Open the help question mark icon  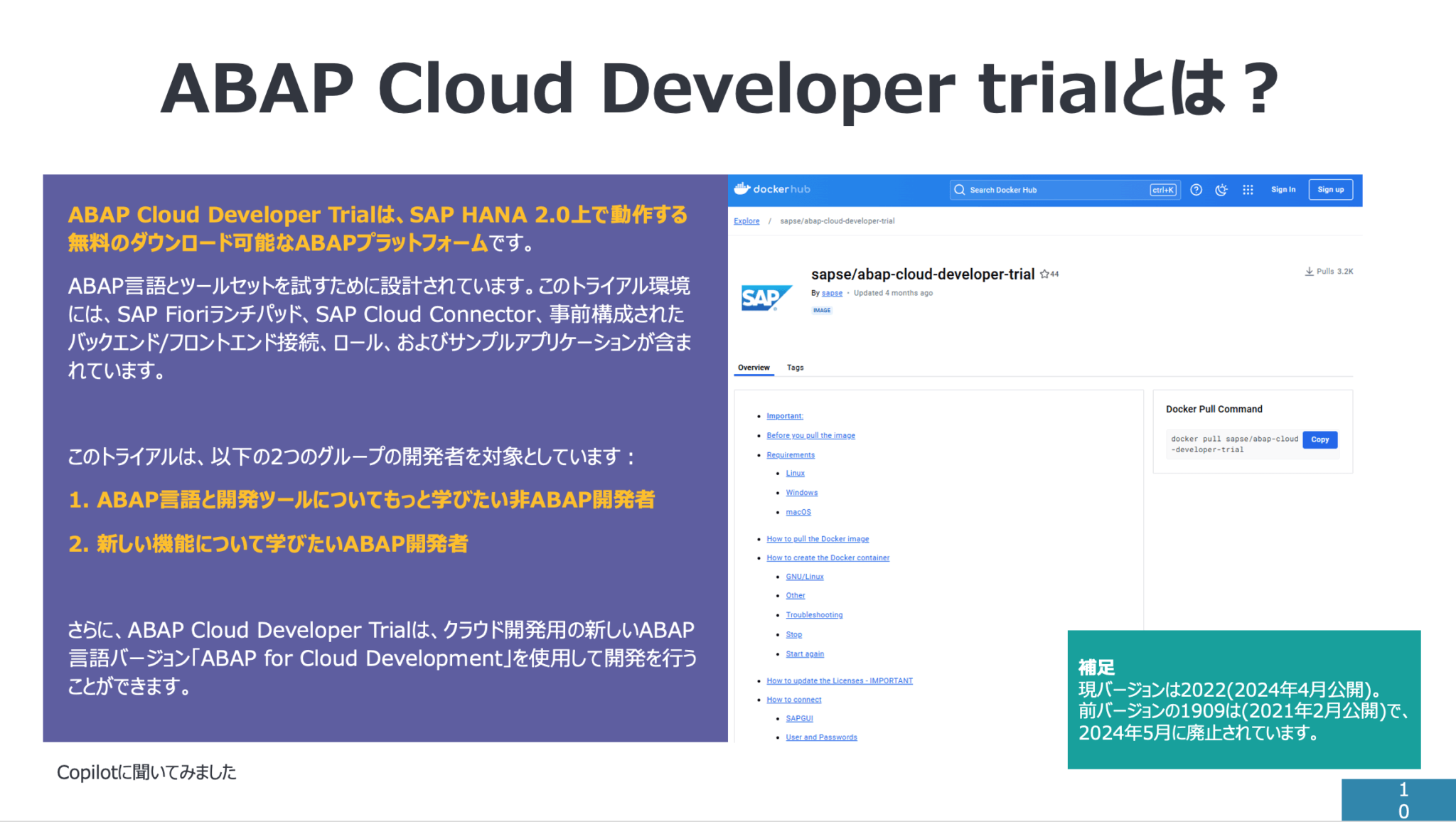(1197, 189)
